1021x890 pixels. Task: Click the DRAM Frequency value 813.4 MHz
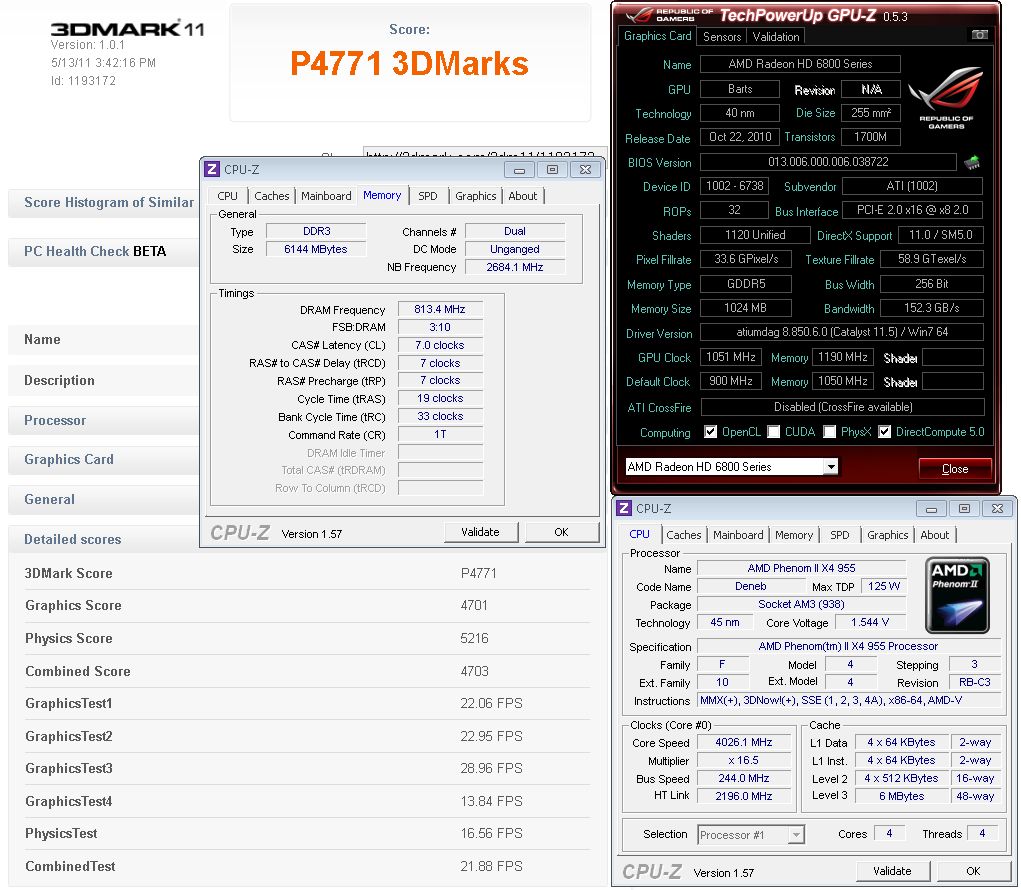click(440, 309)
